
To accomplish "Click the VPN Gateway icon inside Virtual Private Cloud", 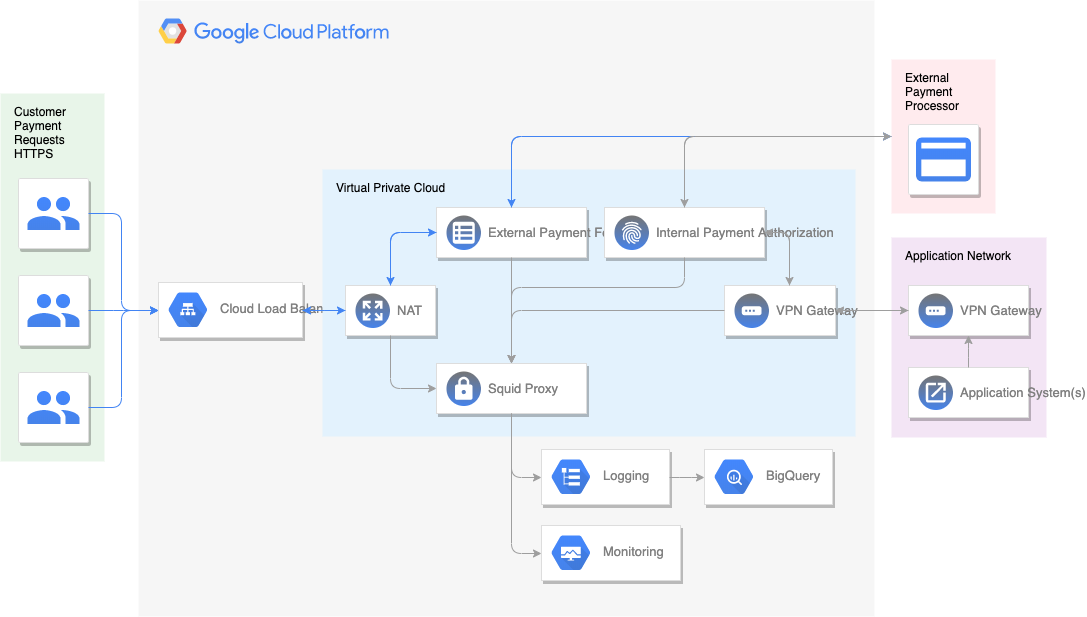I will (751, 311).
